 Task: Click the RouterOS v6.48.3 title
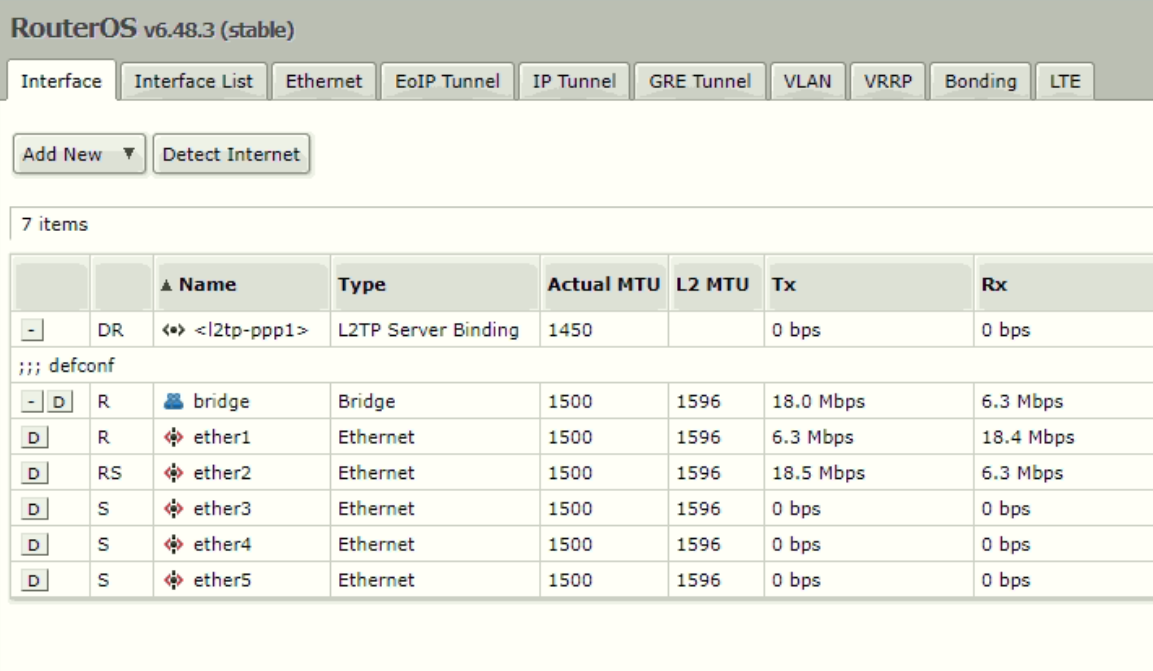(x=152, y=28)
